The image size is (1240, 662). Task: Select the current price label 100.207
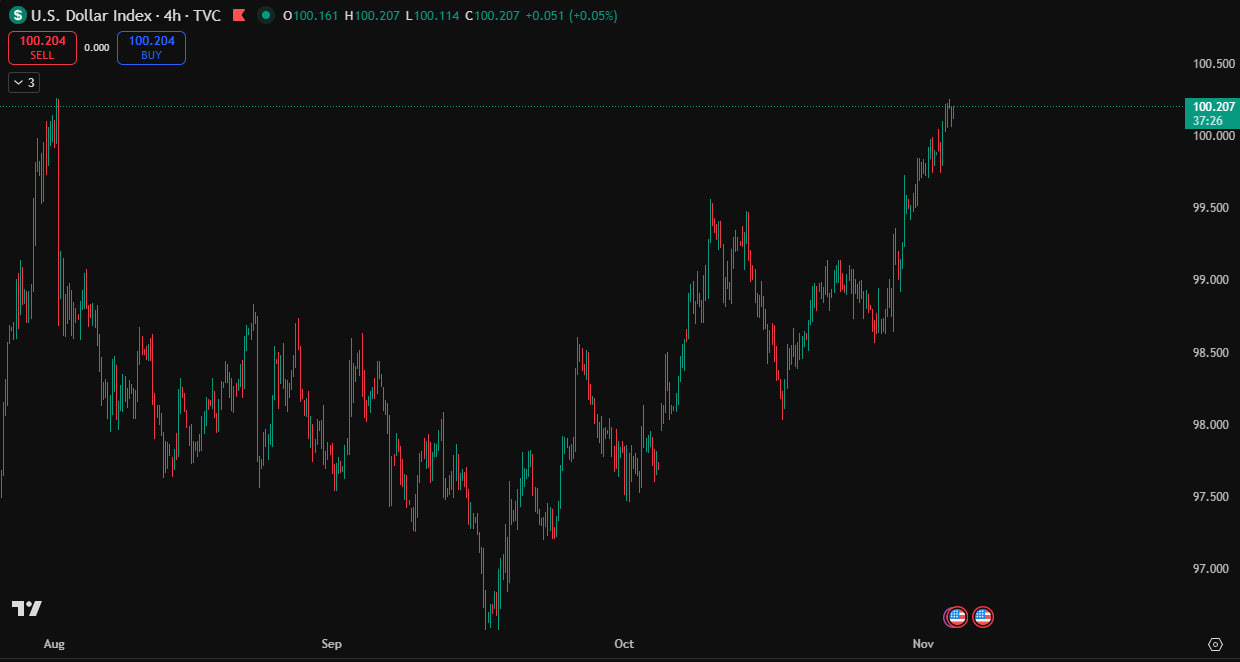(1209, 106)
